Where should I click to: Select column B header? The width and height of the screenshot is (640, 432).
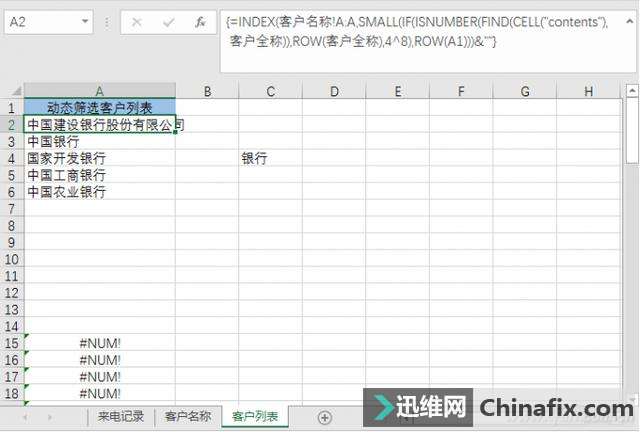(x=207, y=91)
